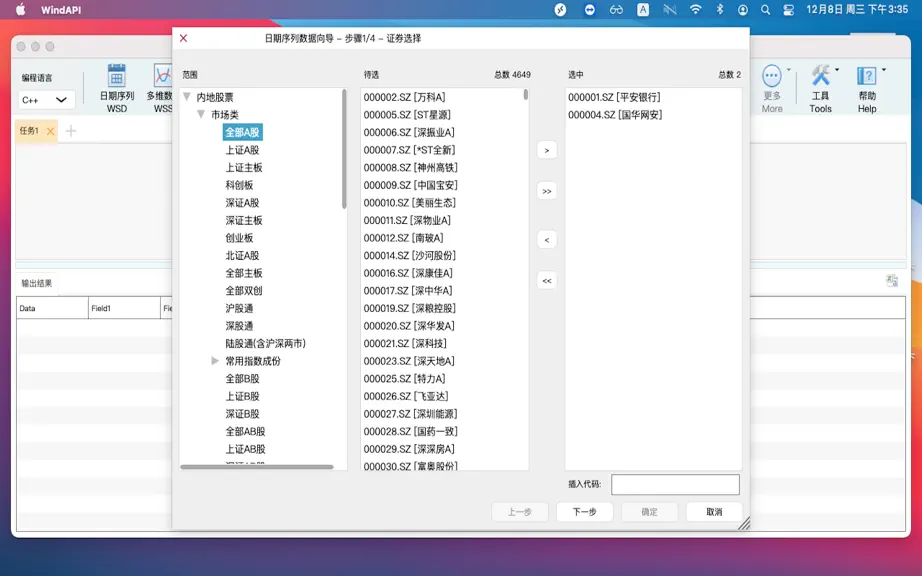Click the export icon above output table
The width and height of the screenshot is (922, 576).
point(892,280)
